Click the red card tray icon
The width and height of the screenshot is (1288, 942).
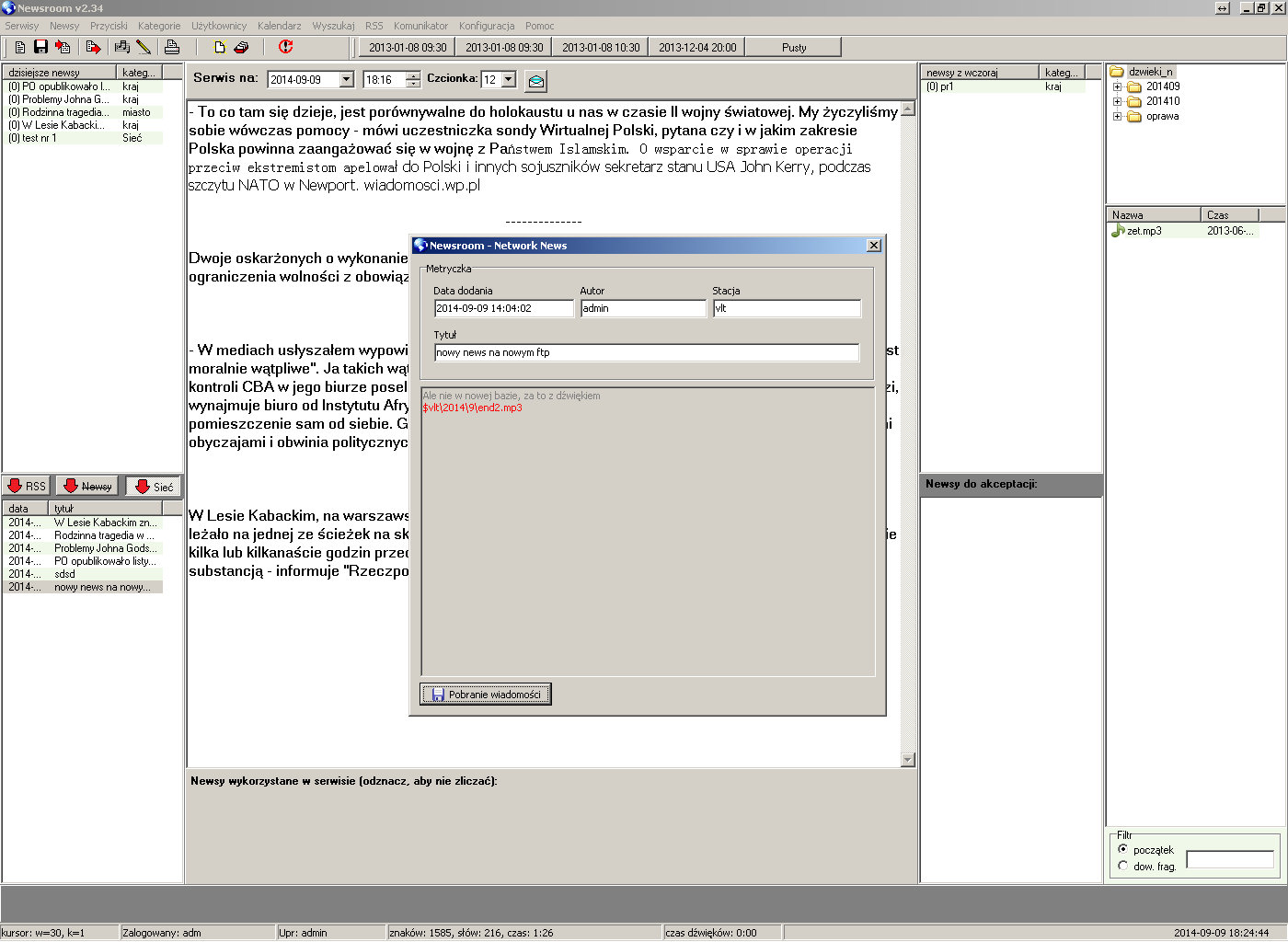(x=241, y=47)
